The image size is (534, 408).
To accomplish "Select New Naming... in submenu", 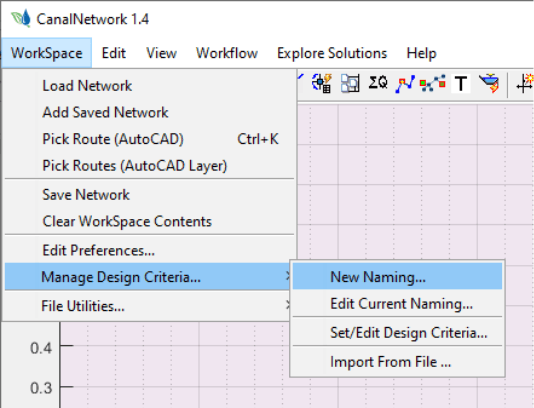I will (x=397, y=277).
